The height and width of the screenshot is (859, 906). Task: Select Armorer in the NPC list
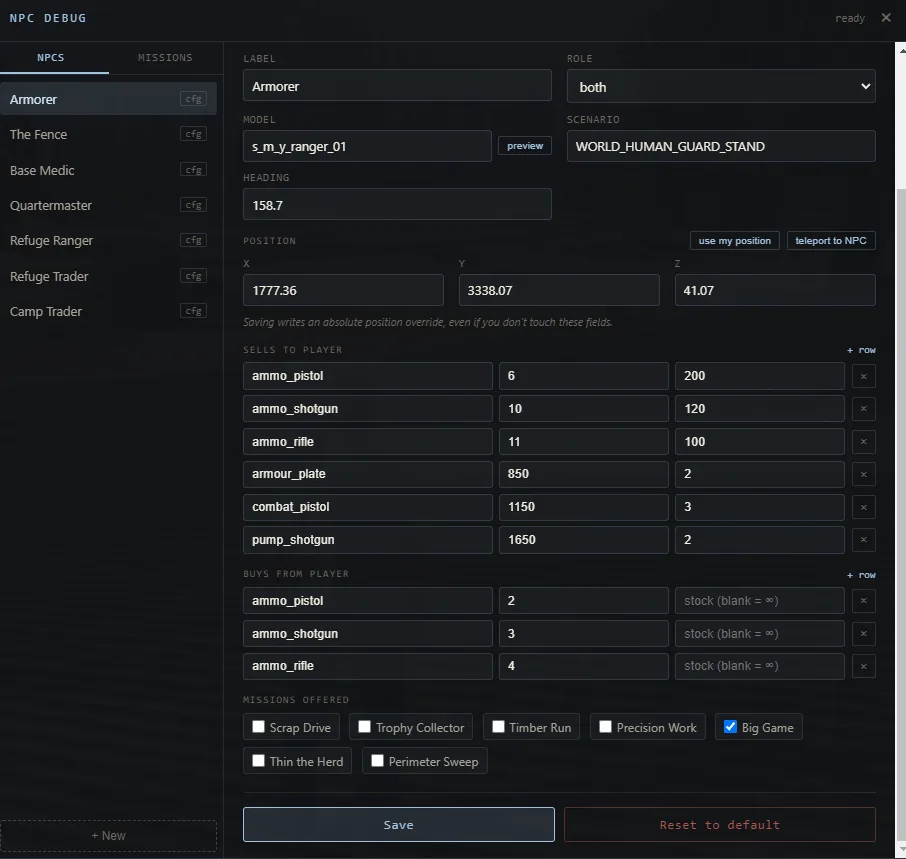(x=108, y=99)
